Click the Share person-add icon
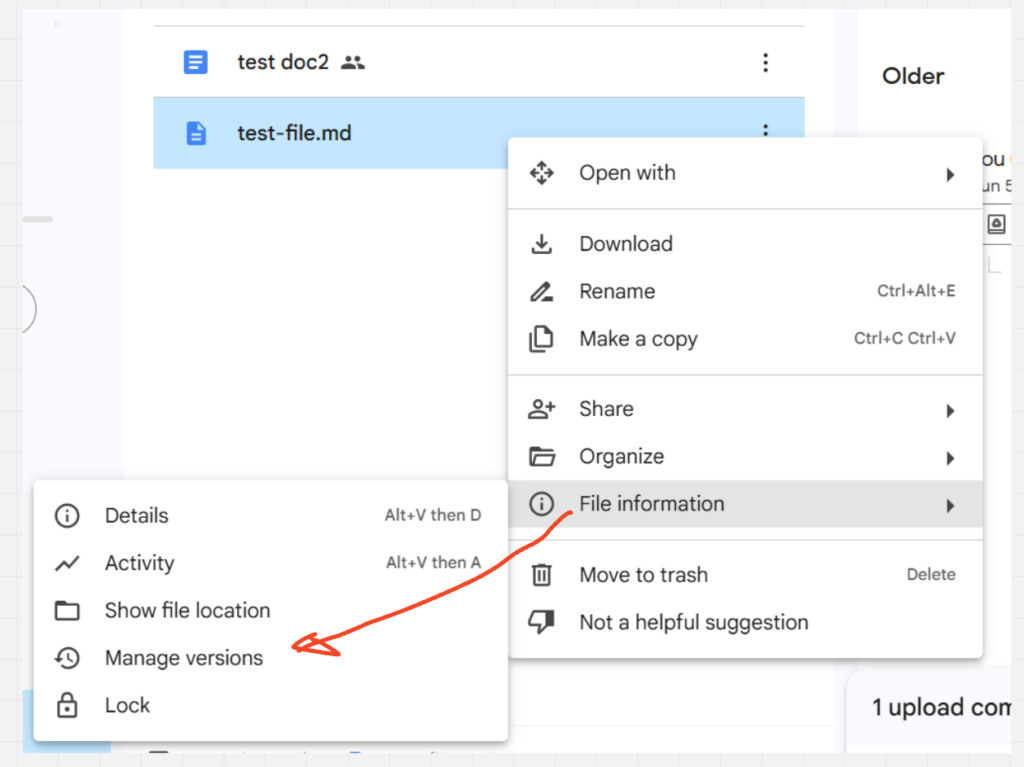The width and height of the screenshot is (1024, 767). [x=541, y=409]
